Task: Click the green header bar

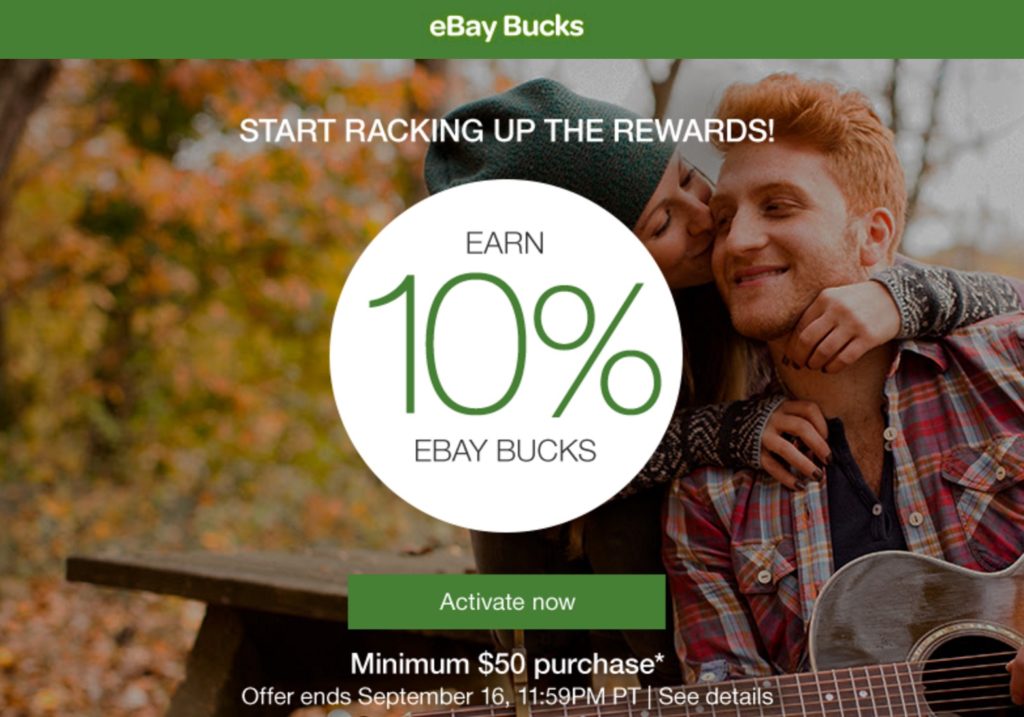Action: [512, 29]
